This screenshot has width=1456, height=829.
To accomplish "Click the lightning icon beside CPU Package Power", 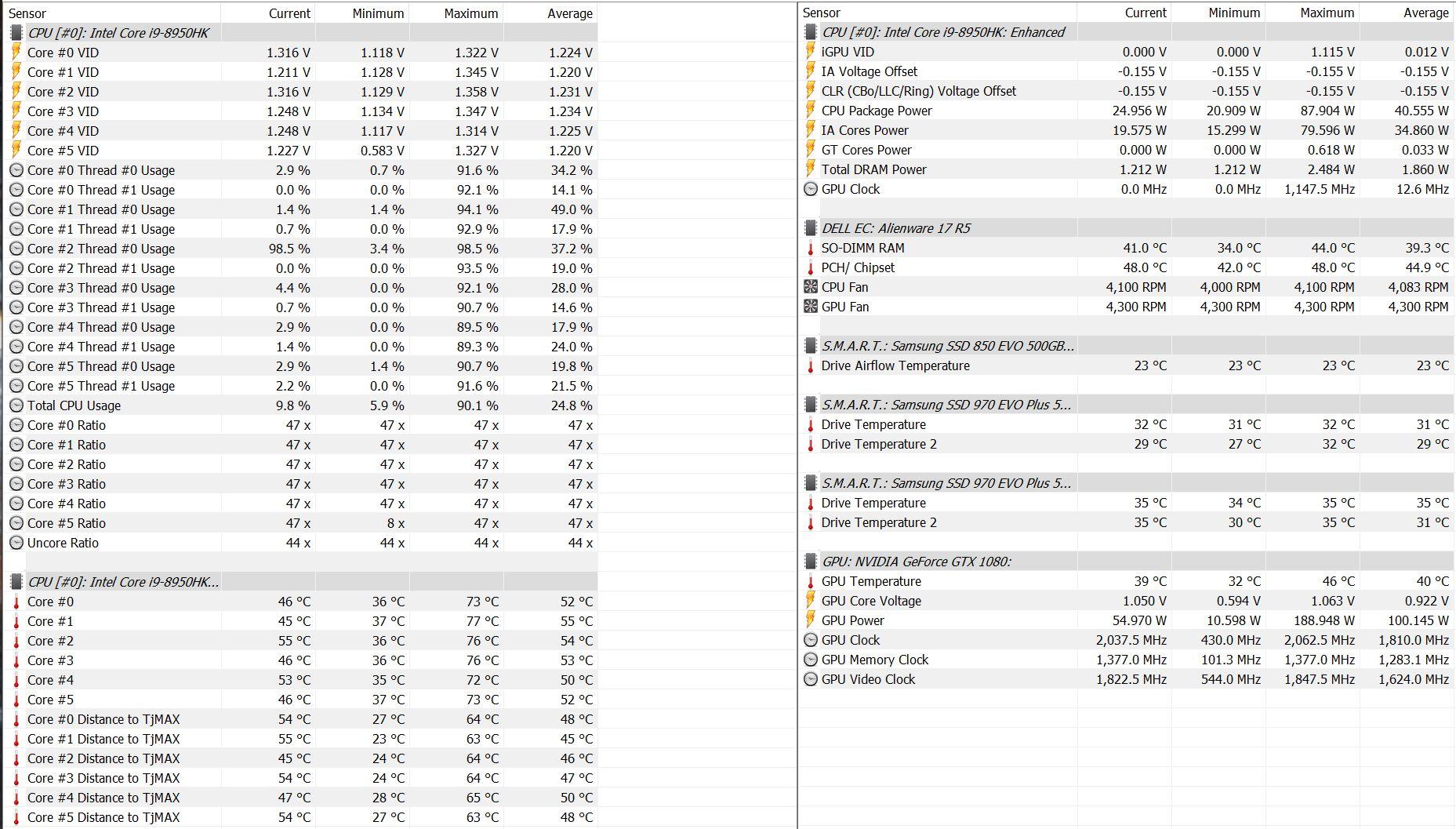I will coord(811,111).
